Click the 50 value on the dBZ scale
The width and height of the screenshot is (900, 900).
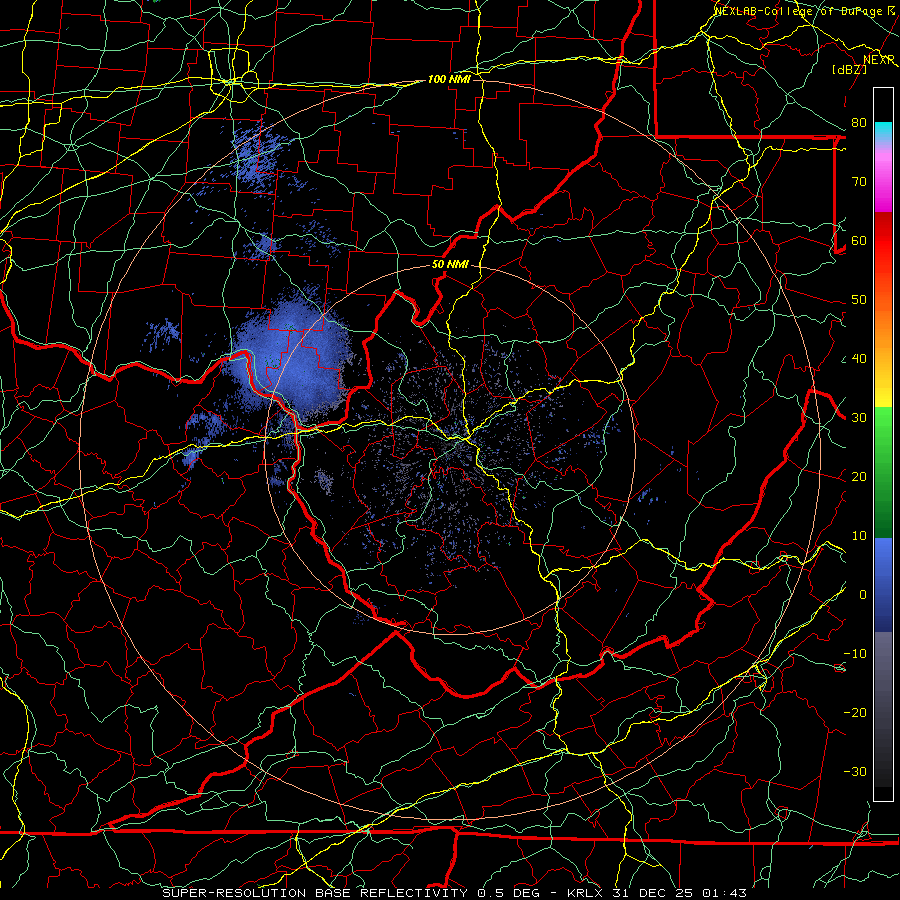(x=859, y=300)
